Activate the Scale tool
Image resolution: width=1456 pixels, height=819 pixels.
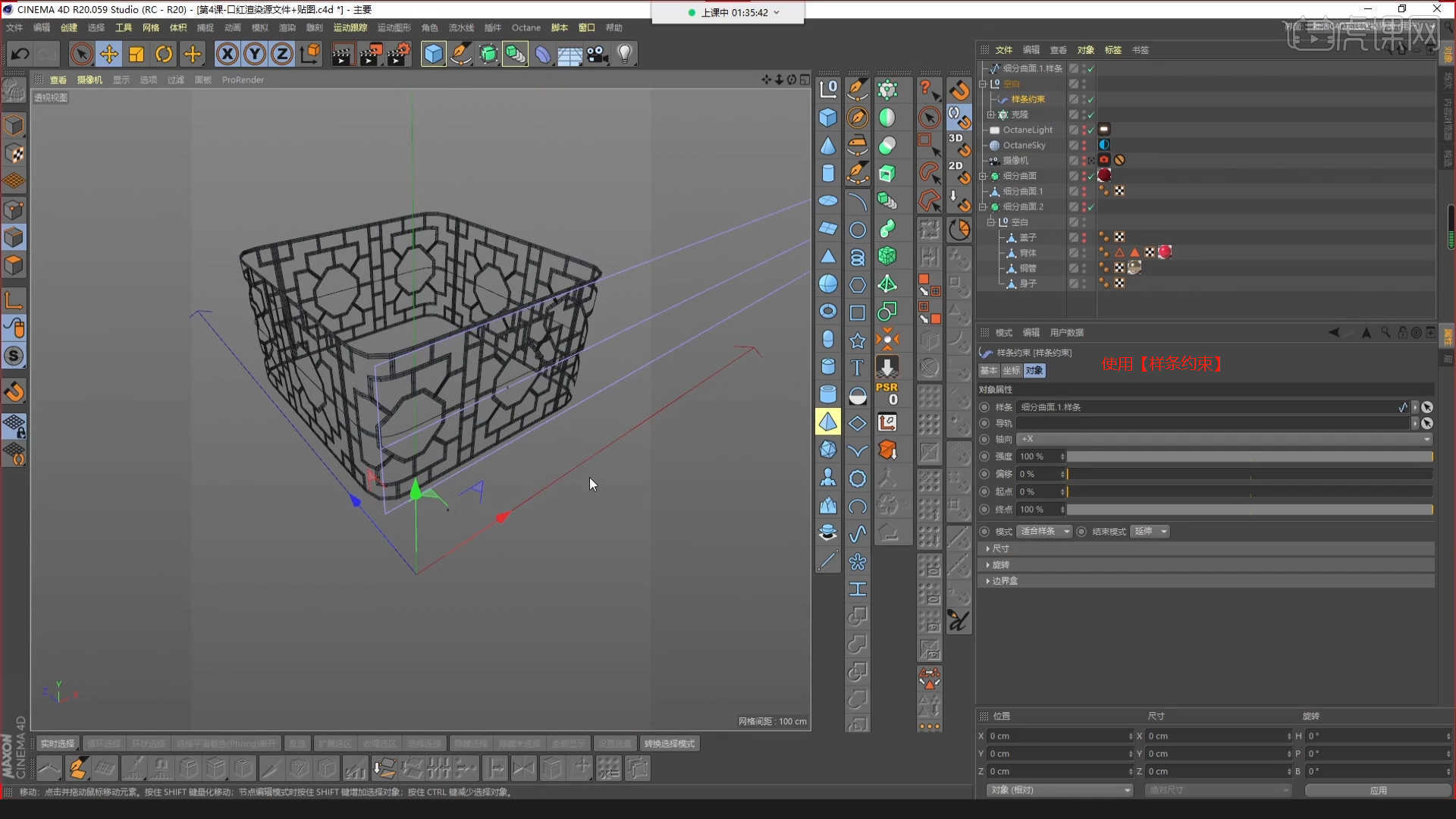pyautogui.click(x=136, y=54)
